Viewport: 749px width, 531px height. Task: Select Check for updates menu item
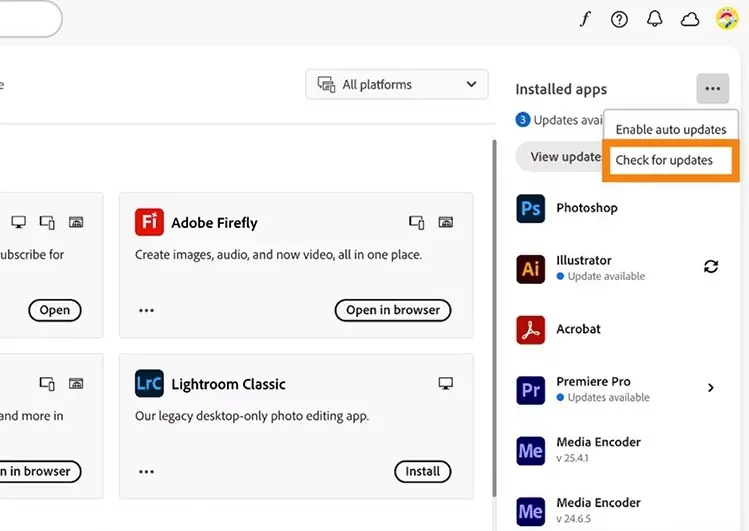[x=664, y=160]
